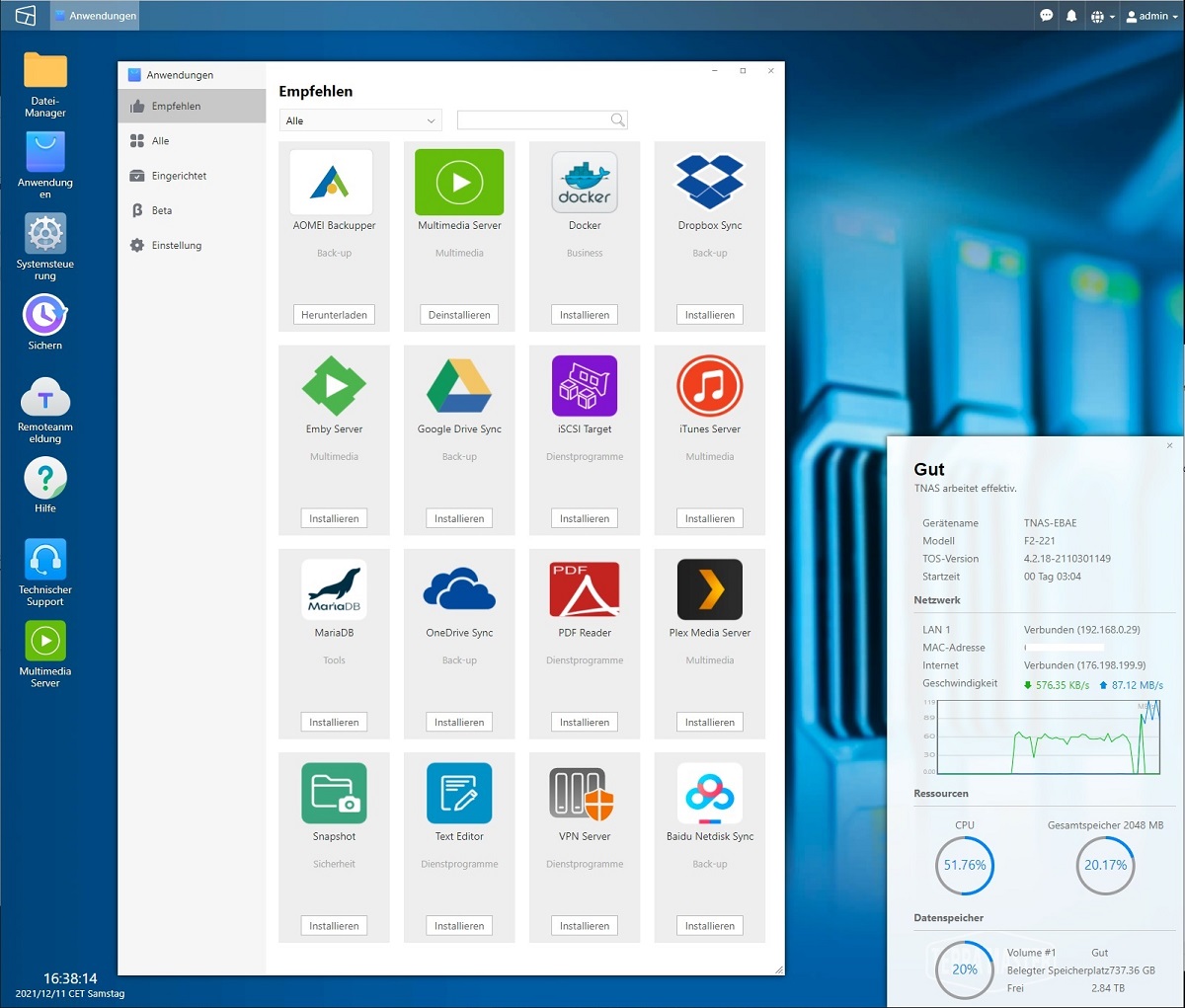Click the Volume #1 storage gauge
The width and height of the screenshot is (1185, 1008).
point(965,969)
